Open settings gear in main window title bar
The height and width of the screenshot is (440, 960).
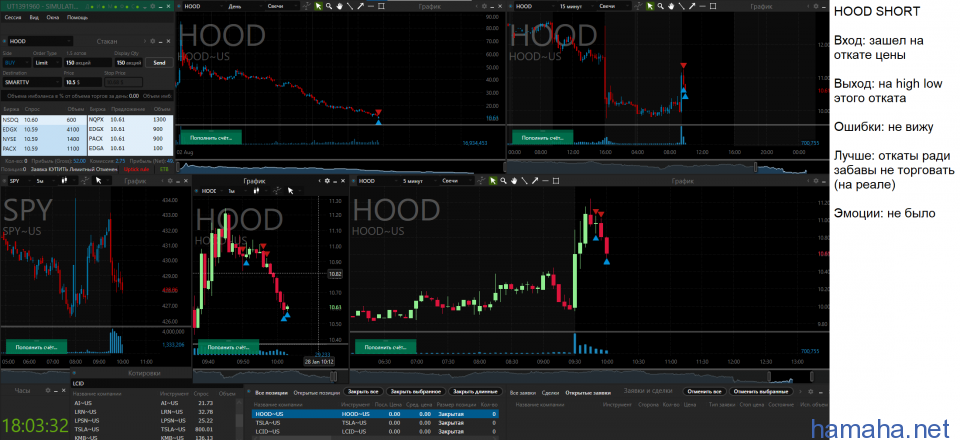click(x=150, y=6)
